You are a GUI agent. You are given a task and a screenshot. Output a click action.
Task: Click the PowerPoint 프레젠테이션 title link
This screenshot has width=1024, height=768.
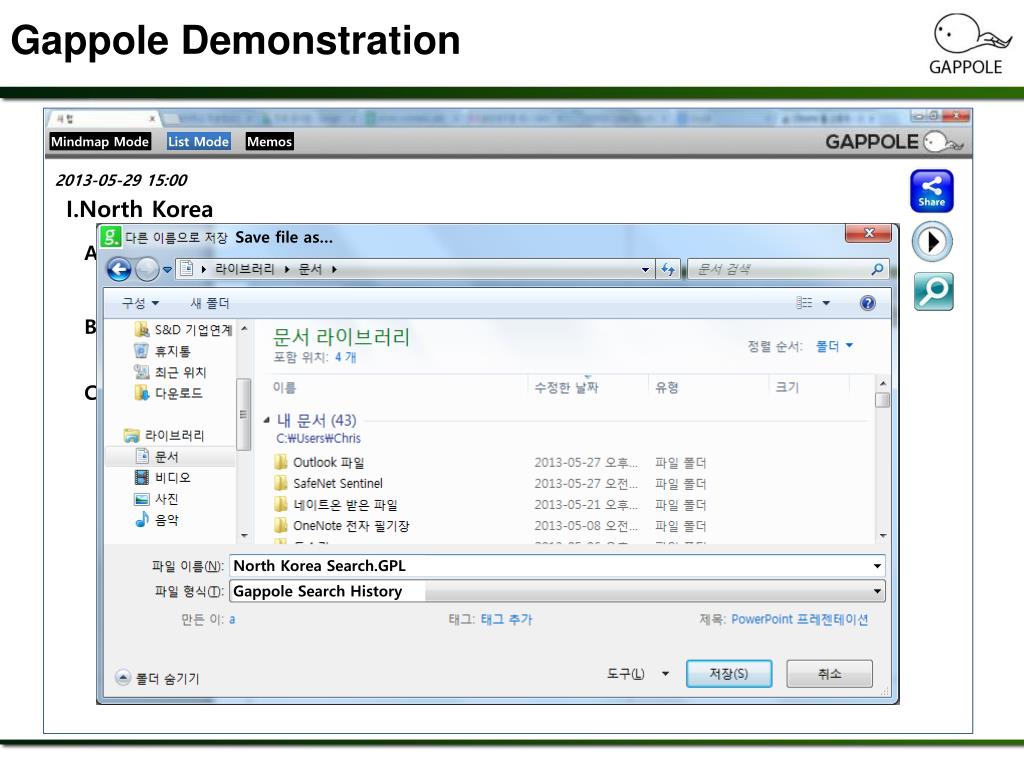tap(799, 619)
